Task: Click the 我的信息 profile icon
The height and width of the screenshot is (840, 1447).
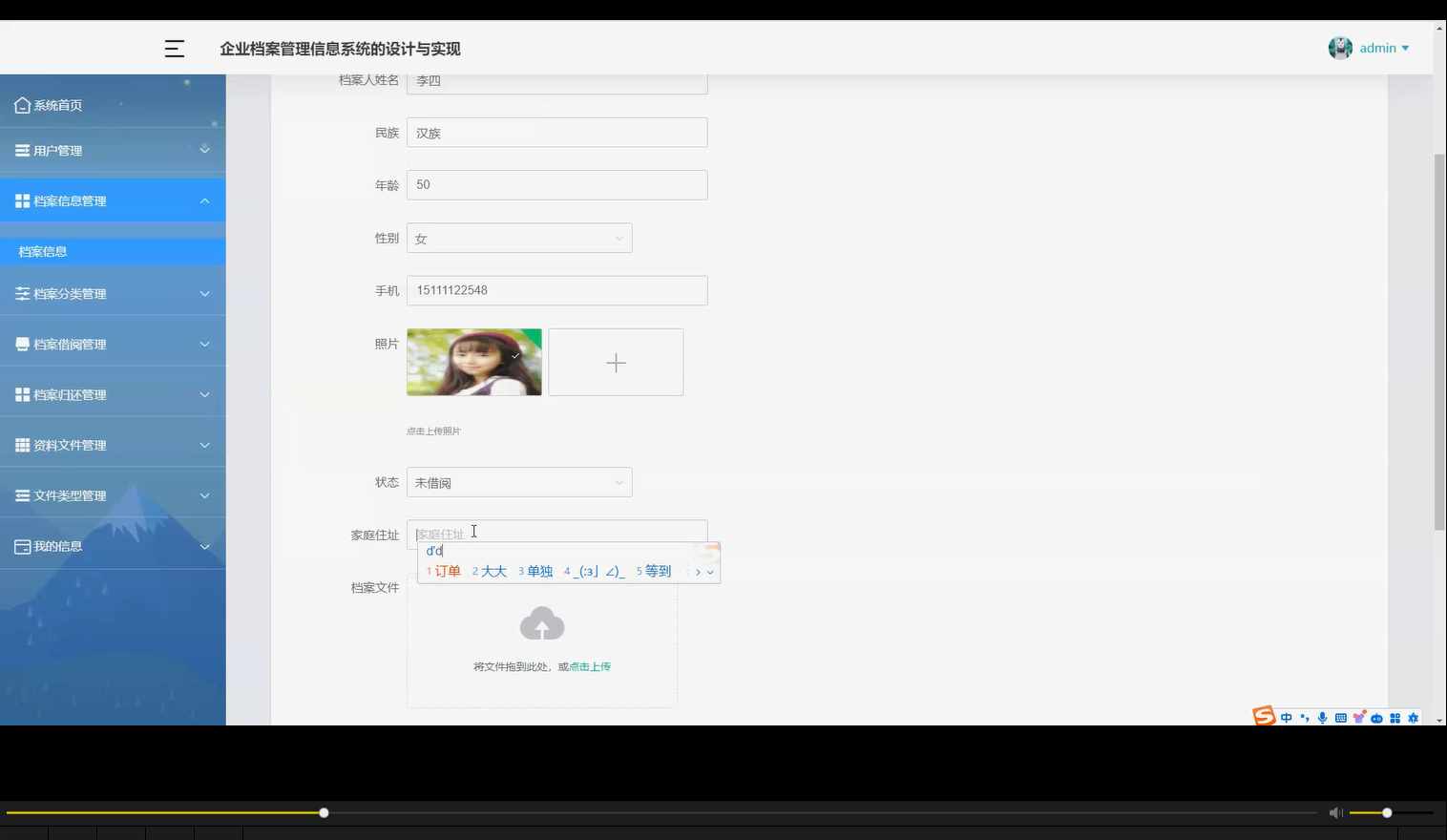Action: (21, 545)
